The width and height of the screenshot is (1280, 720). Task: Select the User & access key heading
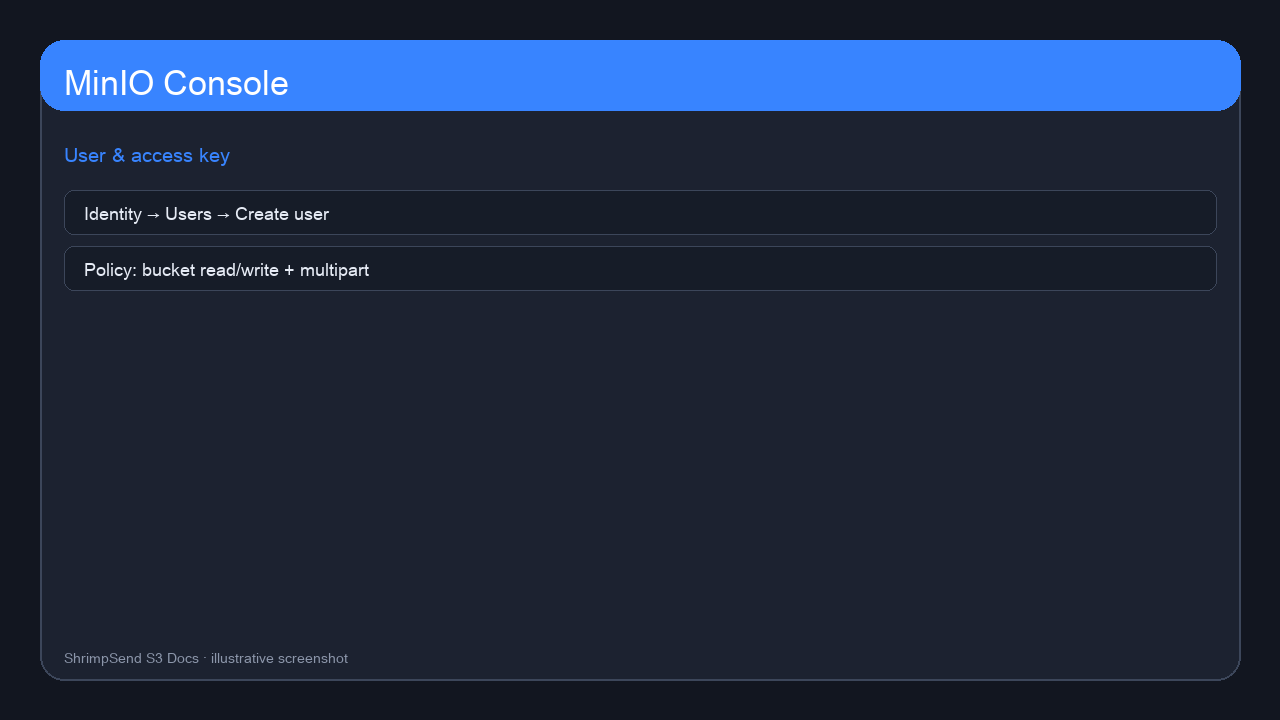[147, 155]
